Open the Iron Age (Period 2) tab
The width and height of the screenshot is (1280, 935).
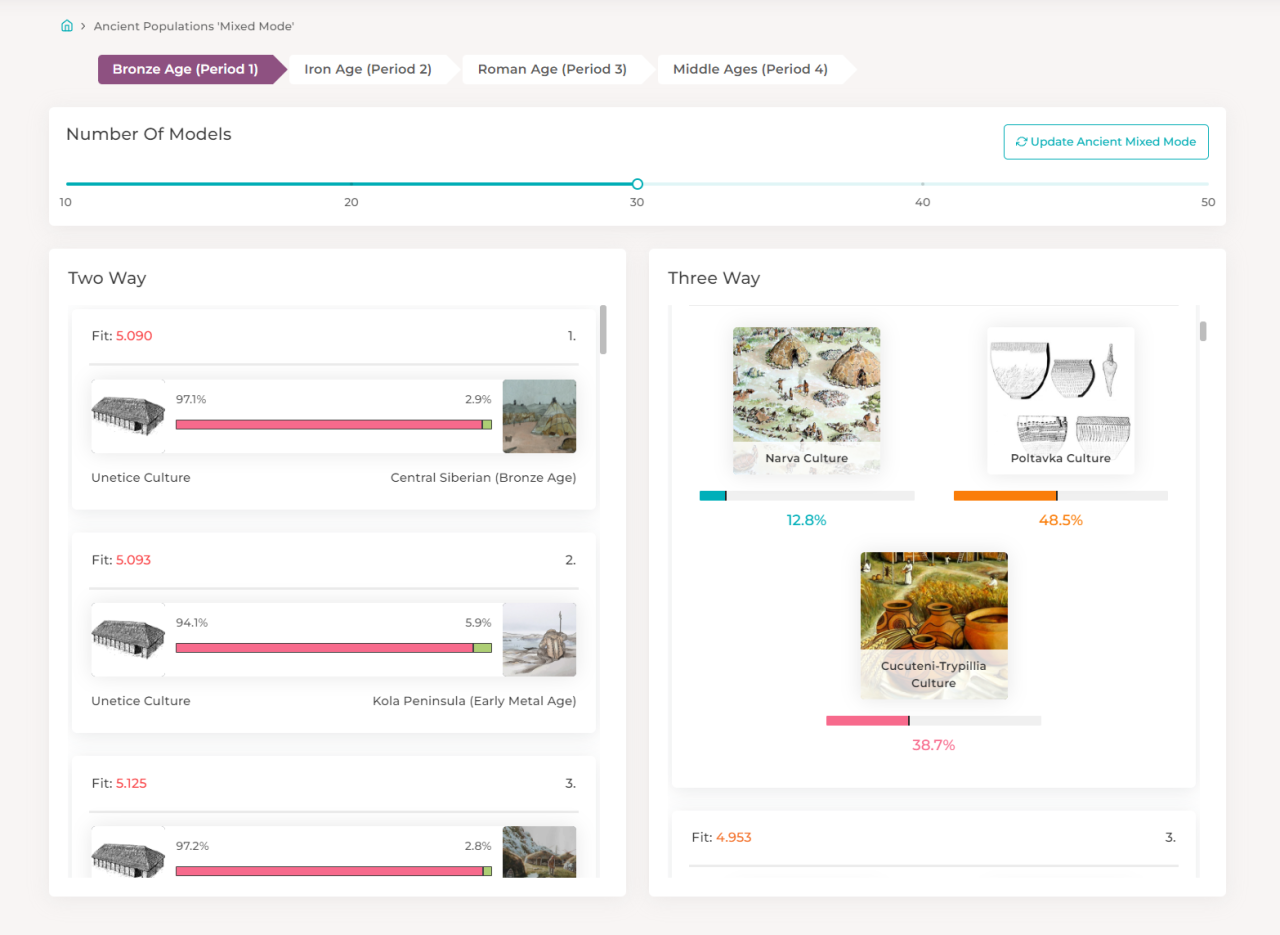(x=368, y=69)
